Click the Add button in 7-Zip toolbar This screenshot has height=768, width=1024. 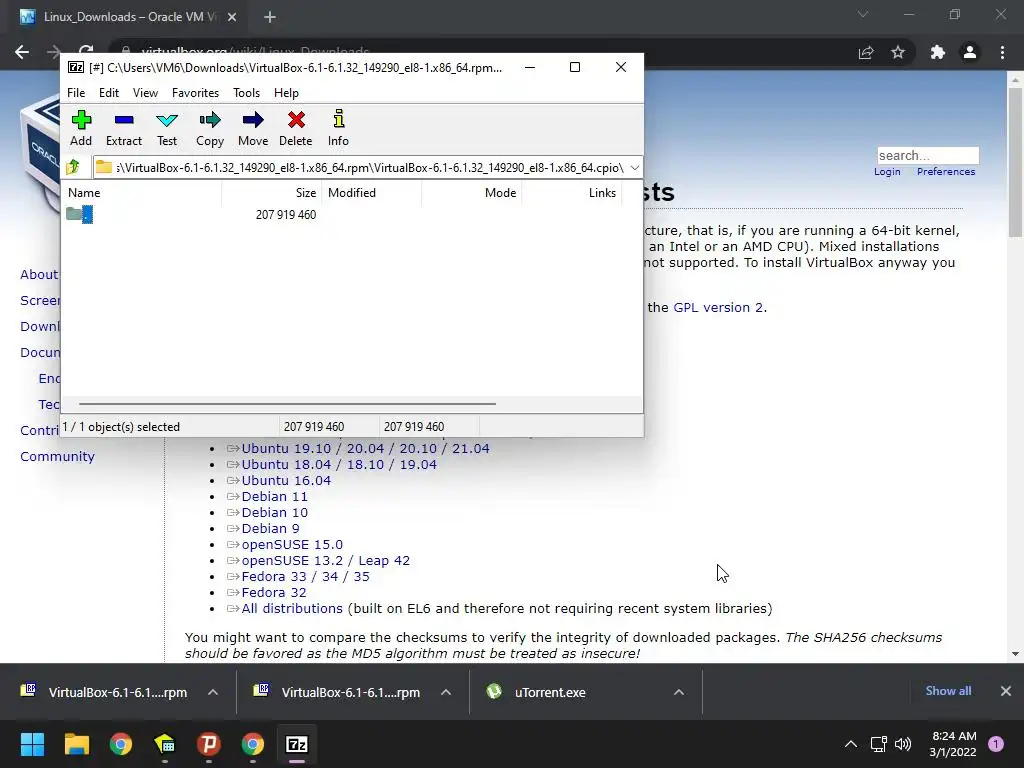(x=81, y=128)
